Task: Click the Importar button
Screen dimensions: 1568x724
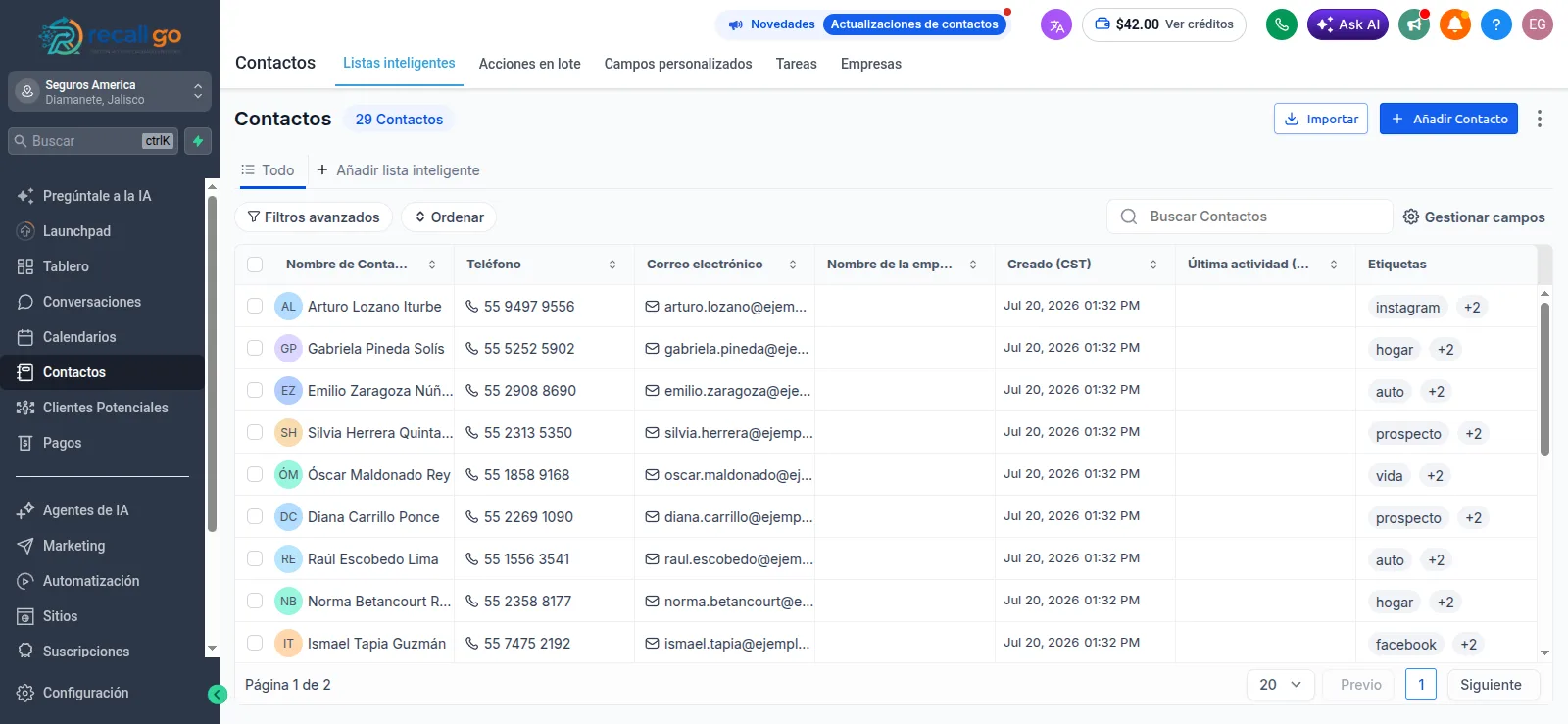Action: tap(1321, 119)
